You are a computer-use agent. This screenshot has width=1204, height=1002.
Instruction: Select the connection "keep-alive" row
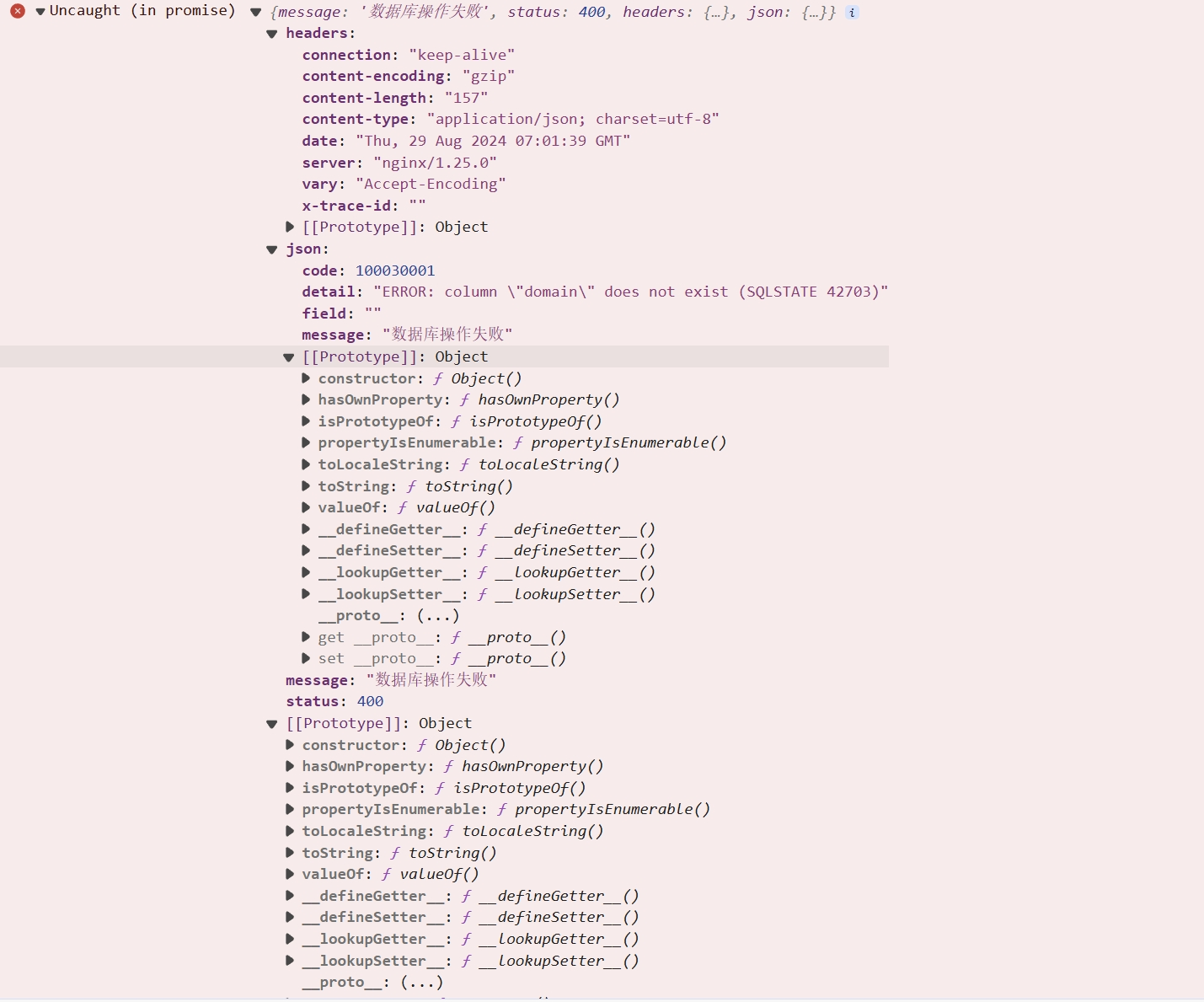click(x=409, y=55)
